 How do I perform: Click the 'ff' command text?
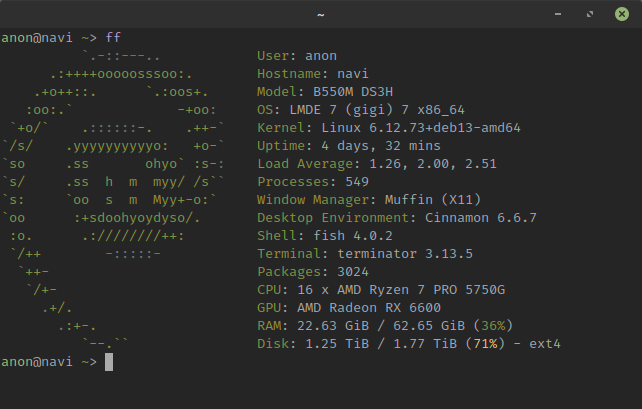pyautogui.click(x=113, y=38)
